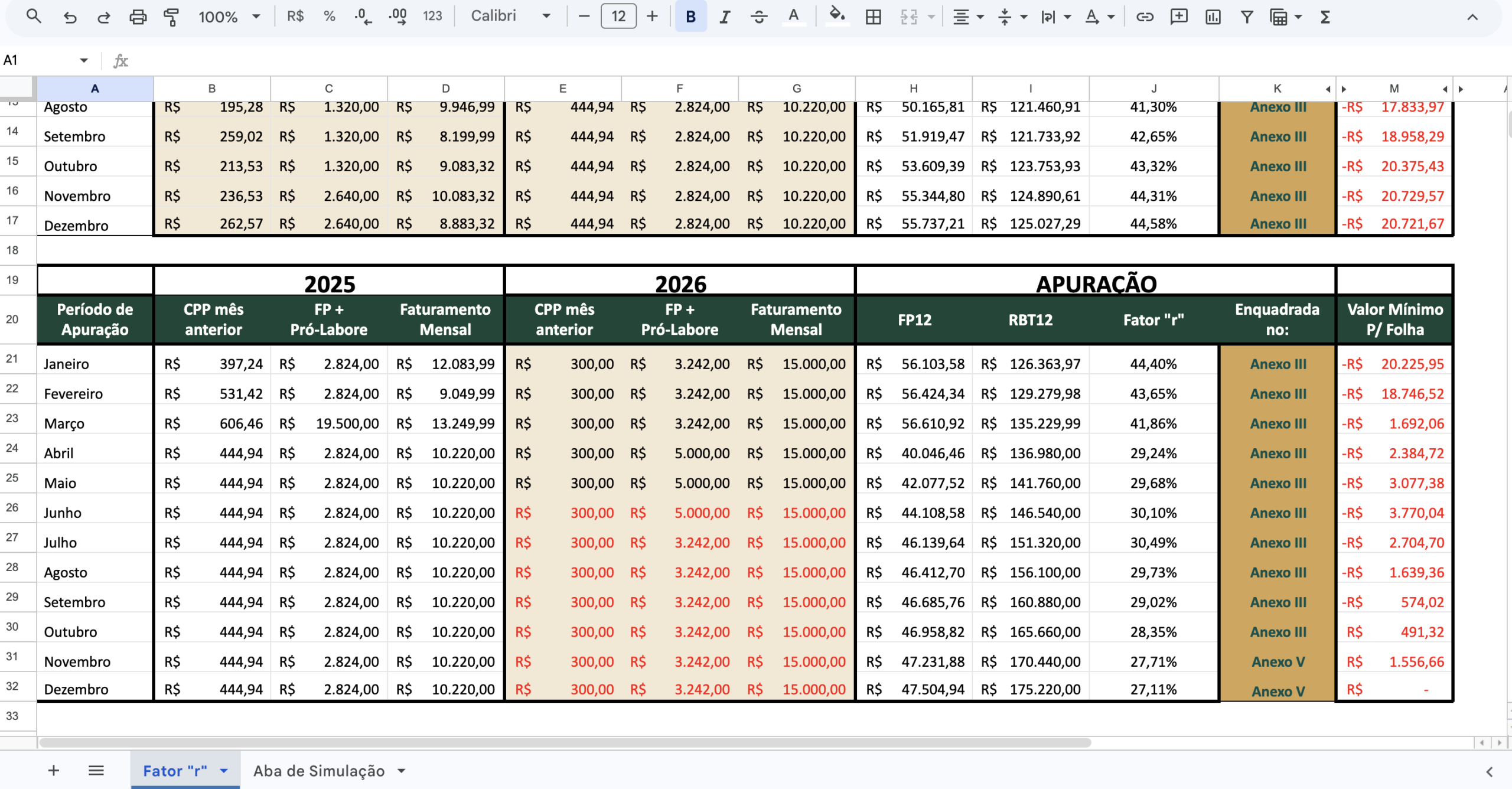This screenshot has width=1512, height=789.
Task: Open vertical align dropdown
Action: click(1012, 17)
